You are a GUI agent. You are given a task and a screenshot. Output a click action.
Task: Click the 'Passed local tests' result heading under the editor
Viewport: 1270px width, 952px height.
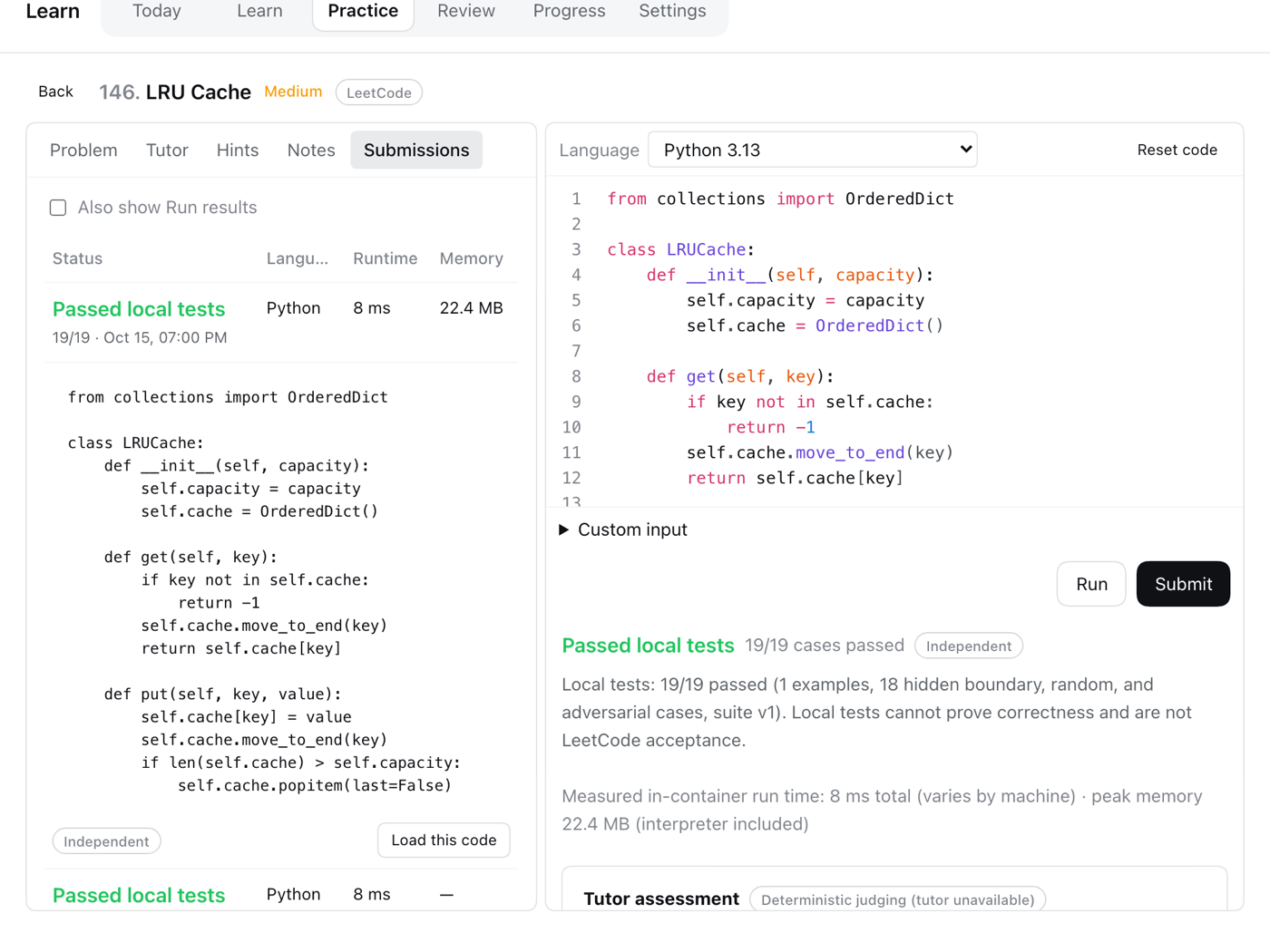(648, 646)
